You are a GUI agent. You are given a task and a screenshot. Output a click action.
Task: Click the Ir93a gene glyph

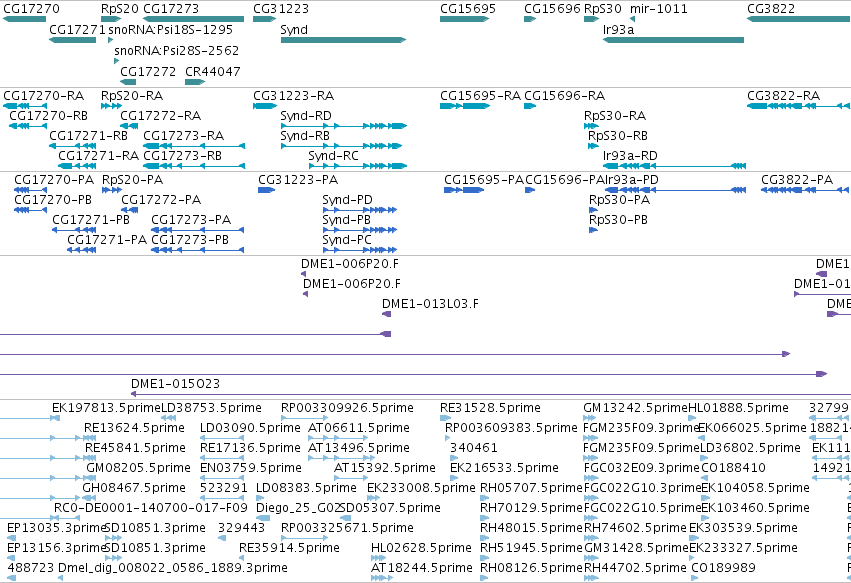(673, 40)
